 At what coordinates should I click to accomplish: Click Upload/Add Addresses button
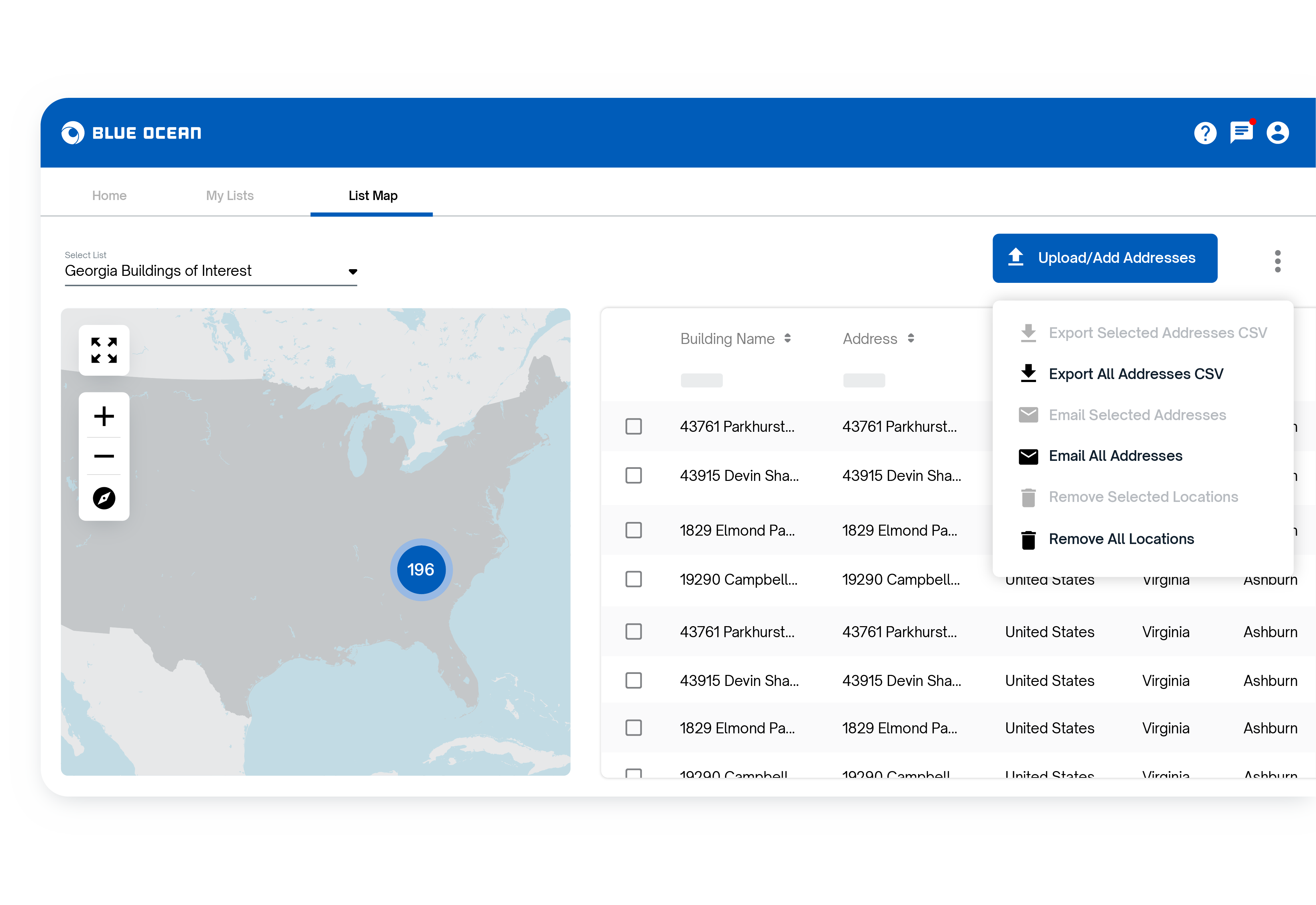pos(1105,258)
